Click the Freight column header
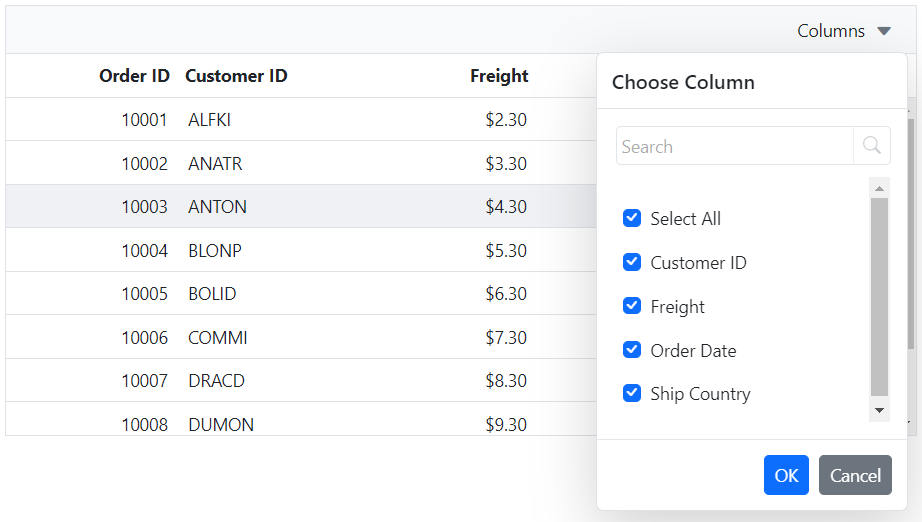This screenshot has width=922, height=522. click(499, 76)
